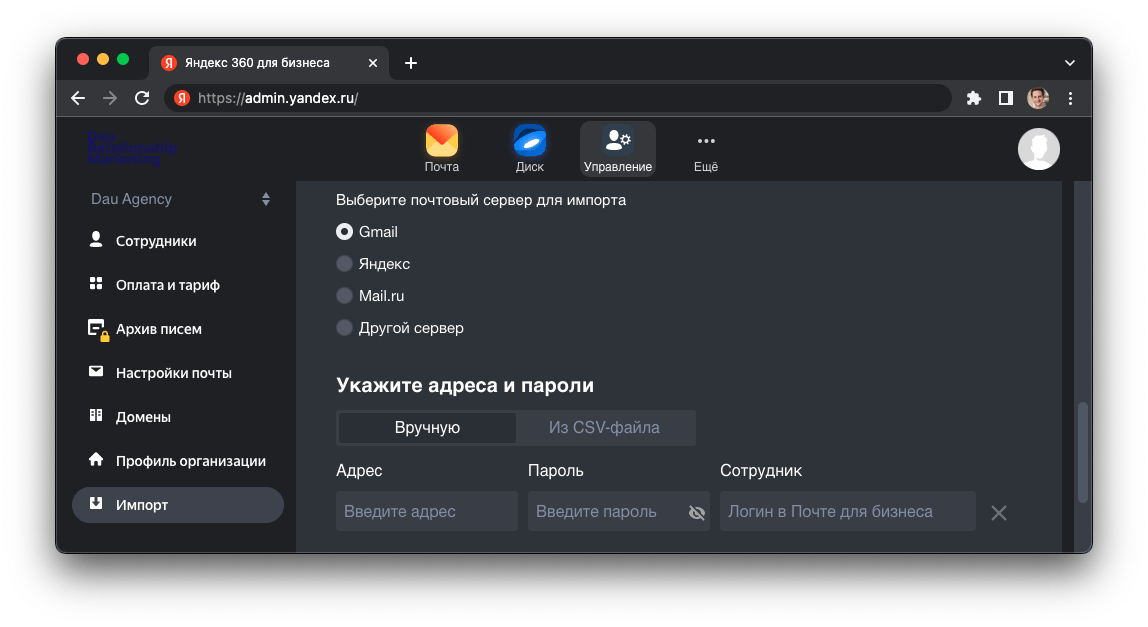
Task: Click the Yandex site icon in address bar
Action: (x=182, y=98)
